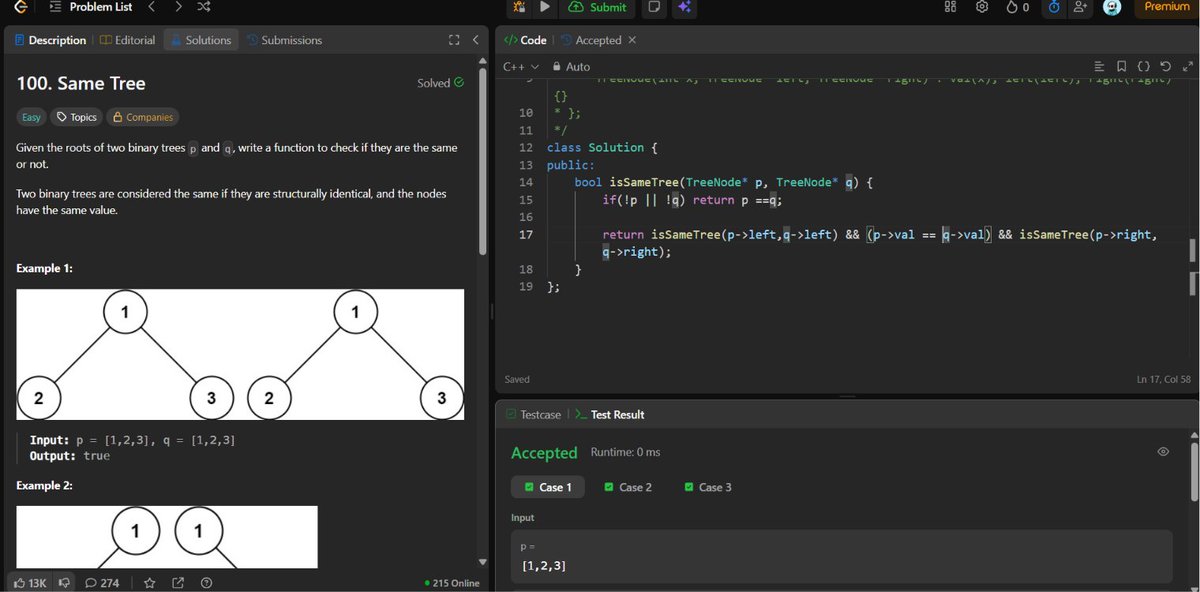This screenshot has width=1200, height=592.
Task: Select Case 2 result
Action: coord(628,487)
